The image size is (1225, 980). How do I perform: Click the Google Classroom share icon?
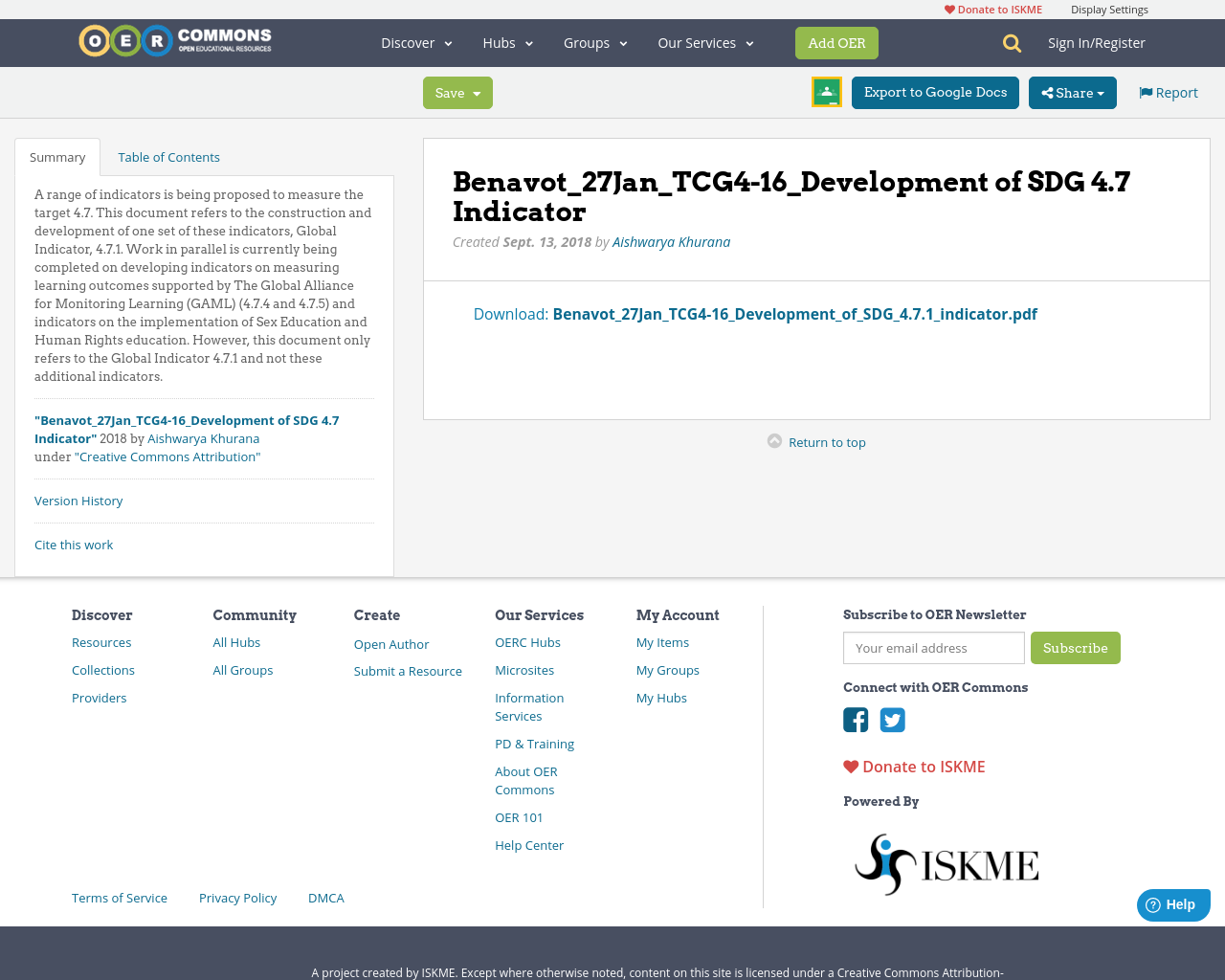pos(827,92)
